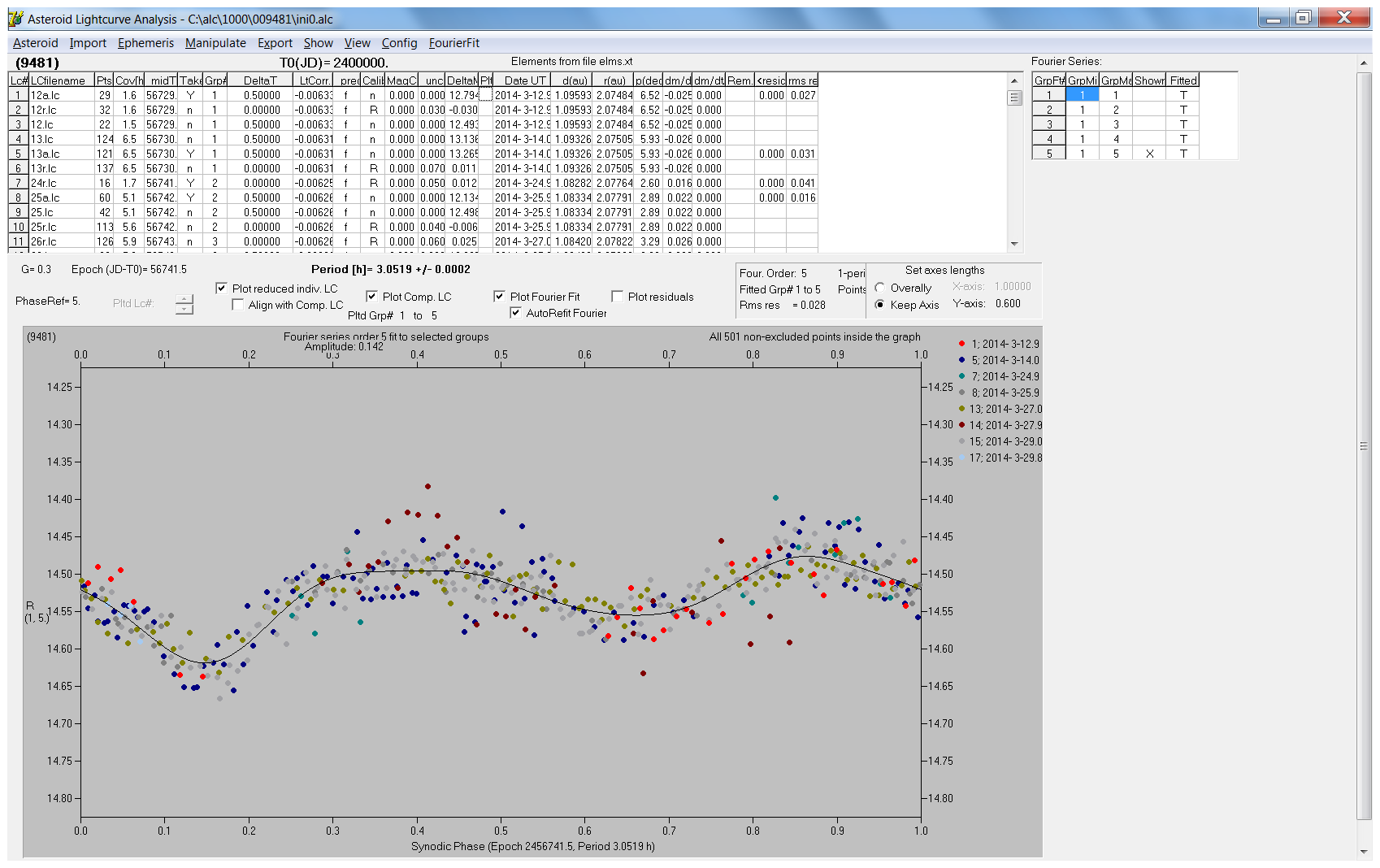Click legend entry 13; 2014-3-27.0
The width and height of the screenshot is (1380, 868).
(1000, 409)
